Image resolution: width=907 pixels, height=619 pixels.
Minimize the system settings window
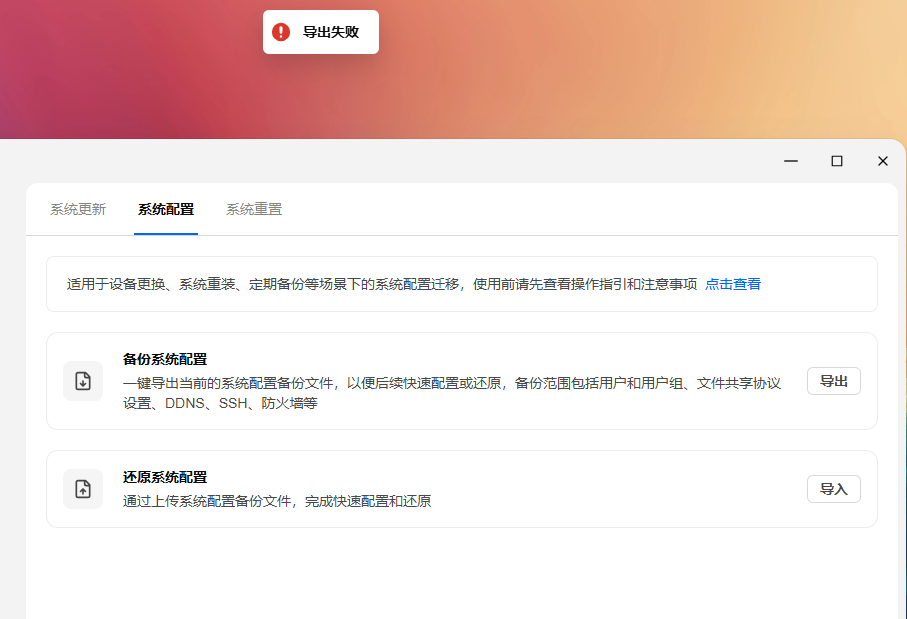click(x=791, y=161)
